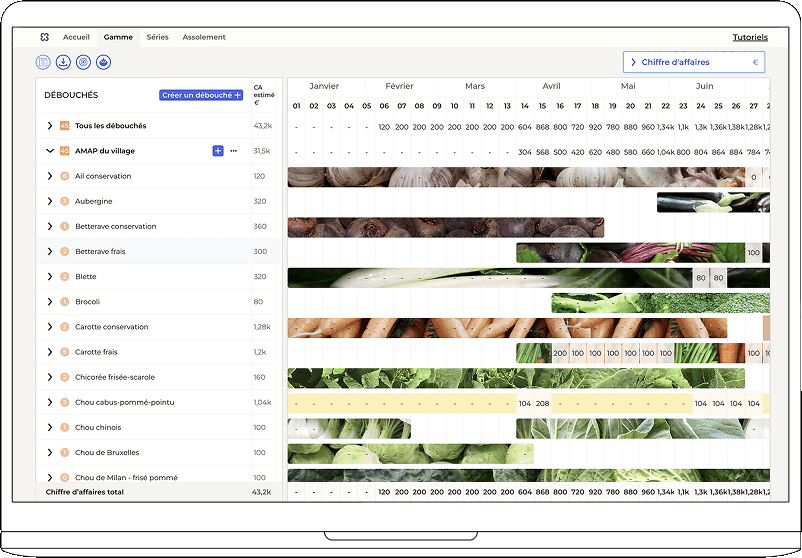Click the target circle toolbar icon
This screenshot has width=802, height=558.
(x=83, y=62)
